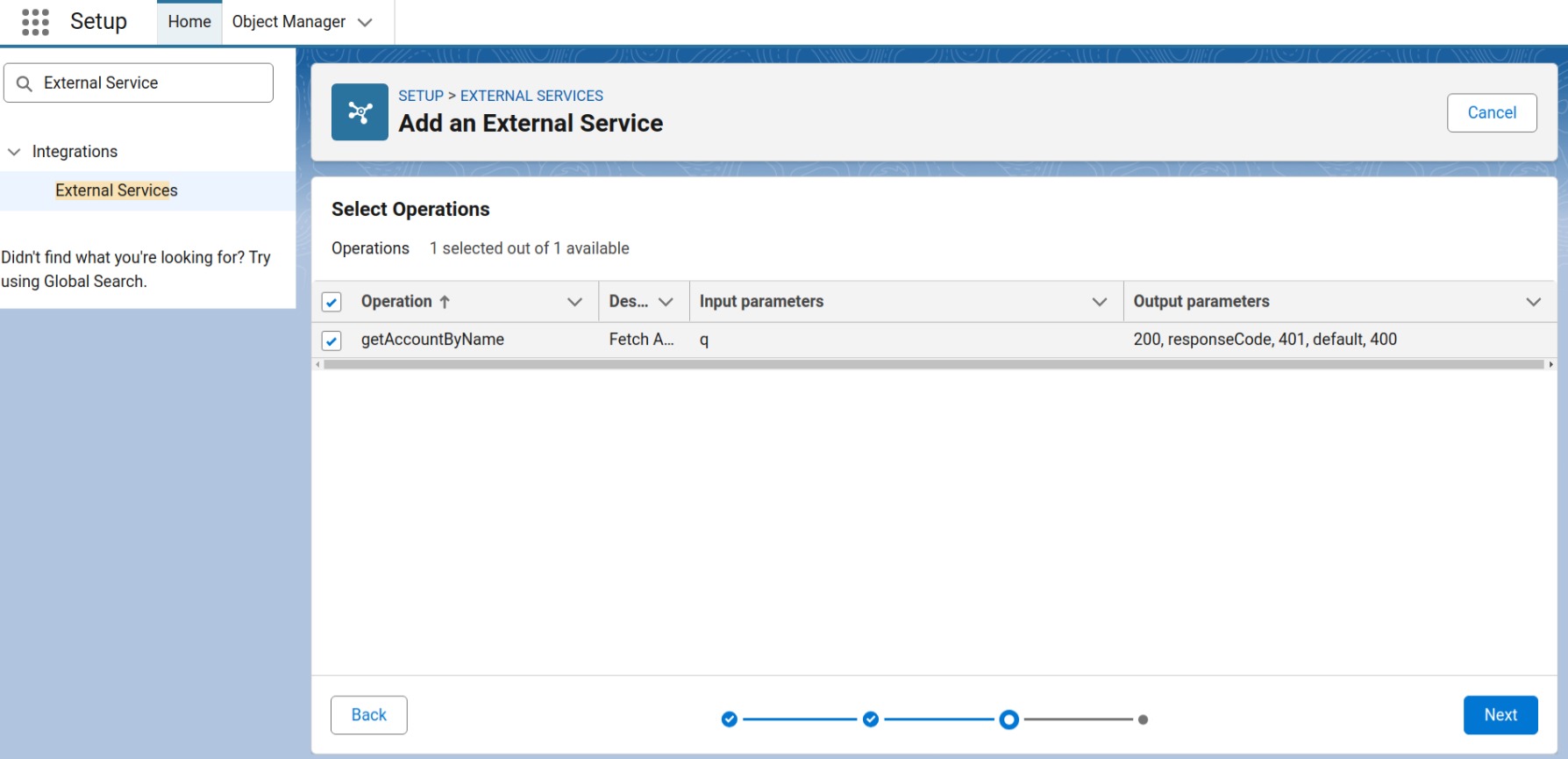Switch to the Home tab
1568x759 pixels.
click(x=189, y=21)
